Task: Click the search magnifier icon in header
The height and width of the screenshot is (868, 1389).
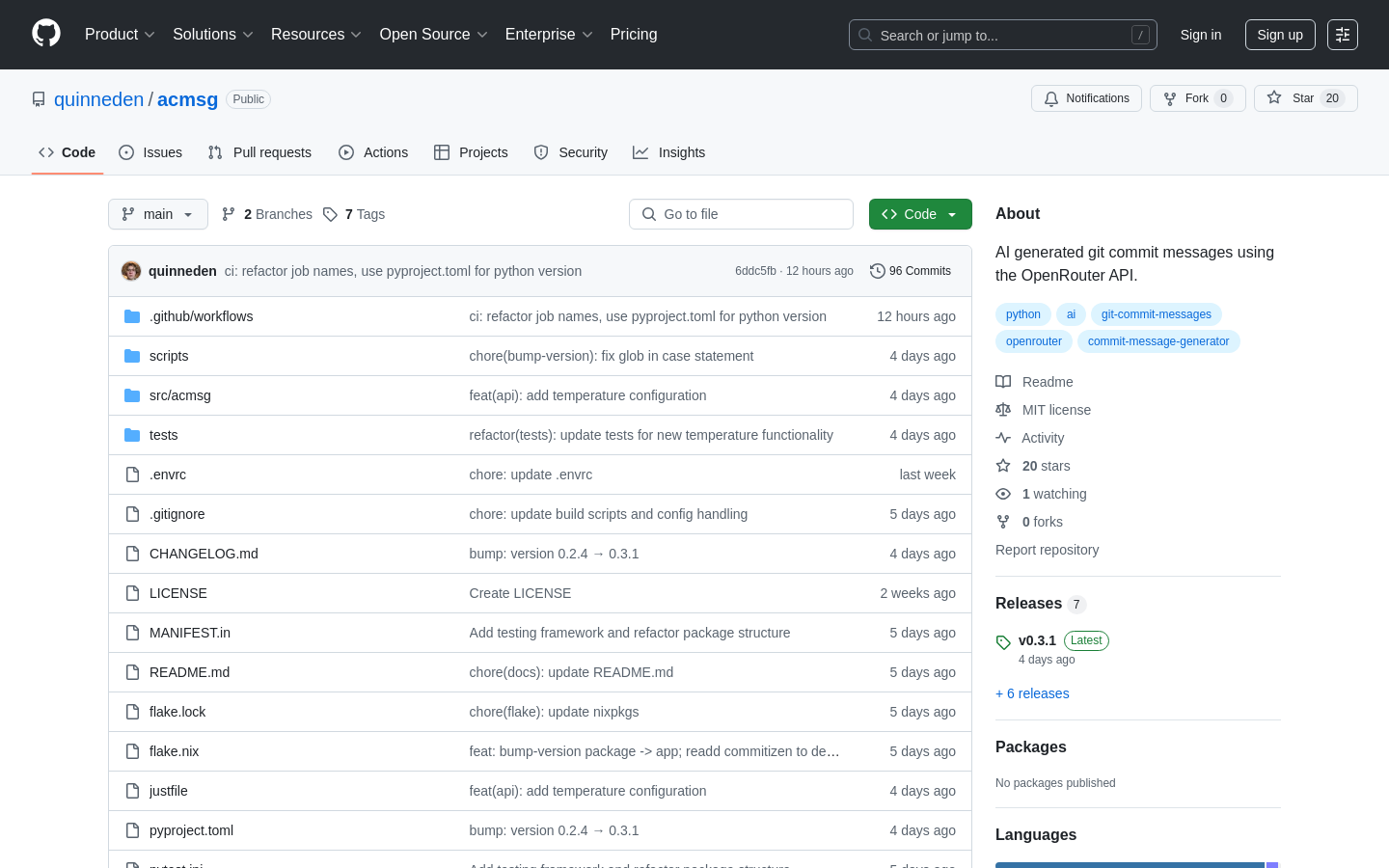Action: coord(865,35)
